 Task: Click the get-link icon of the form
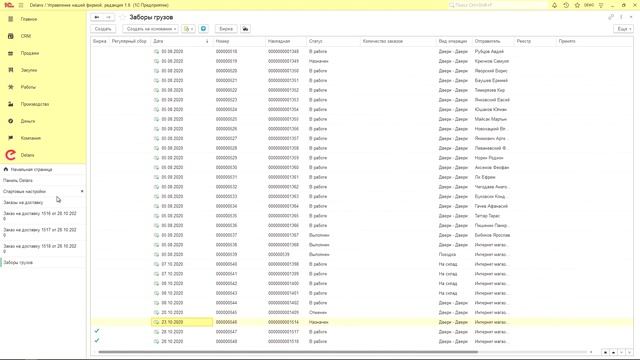tap(611, 17)
